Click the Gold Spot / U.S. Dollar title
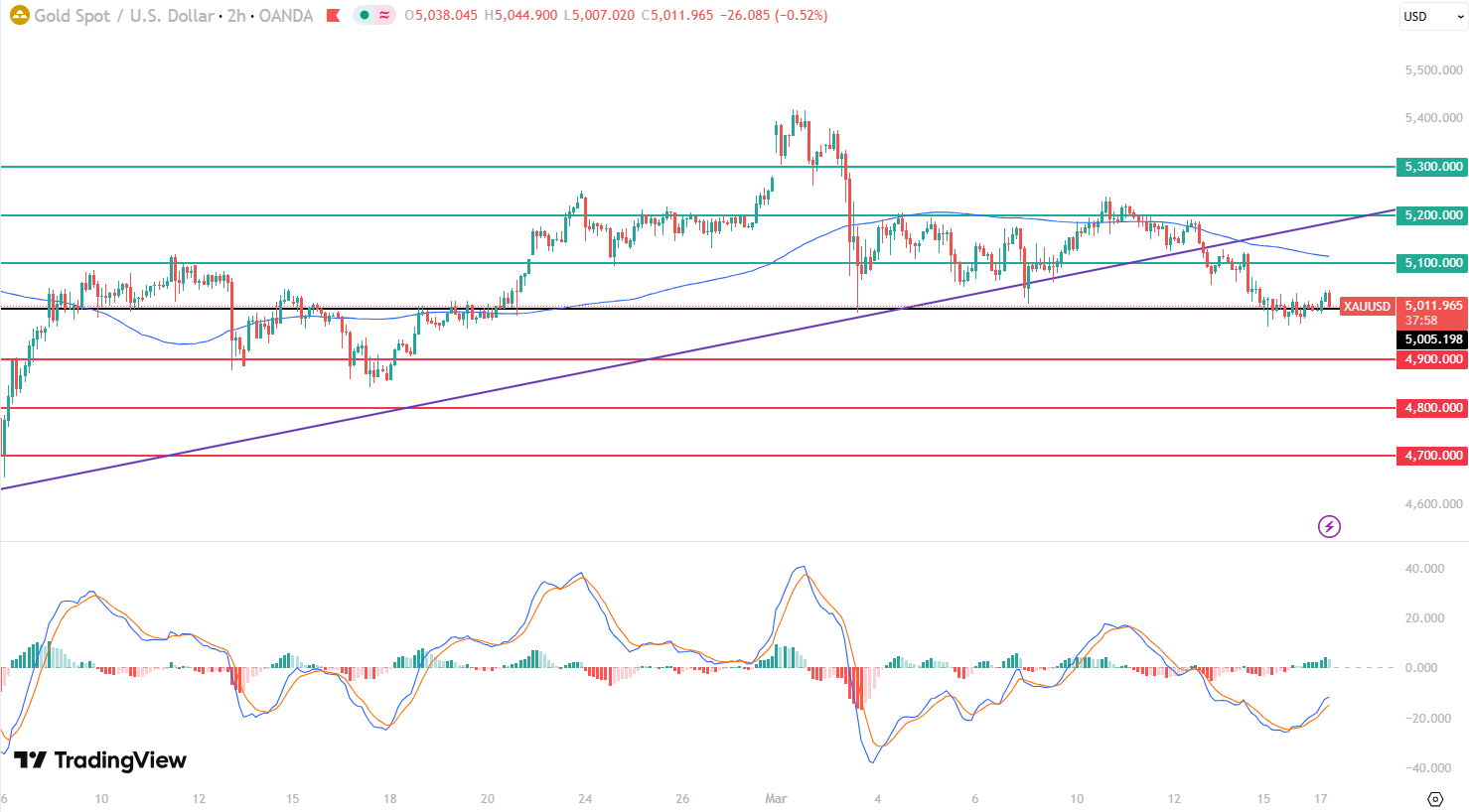 pyautogui.click(x=124, y=16)
